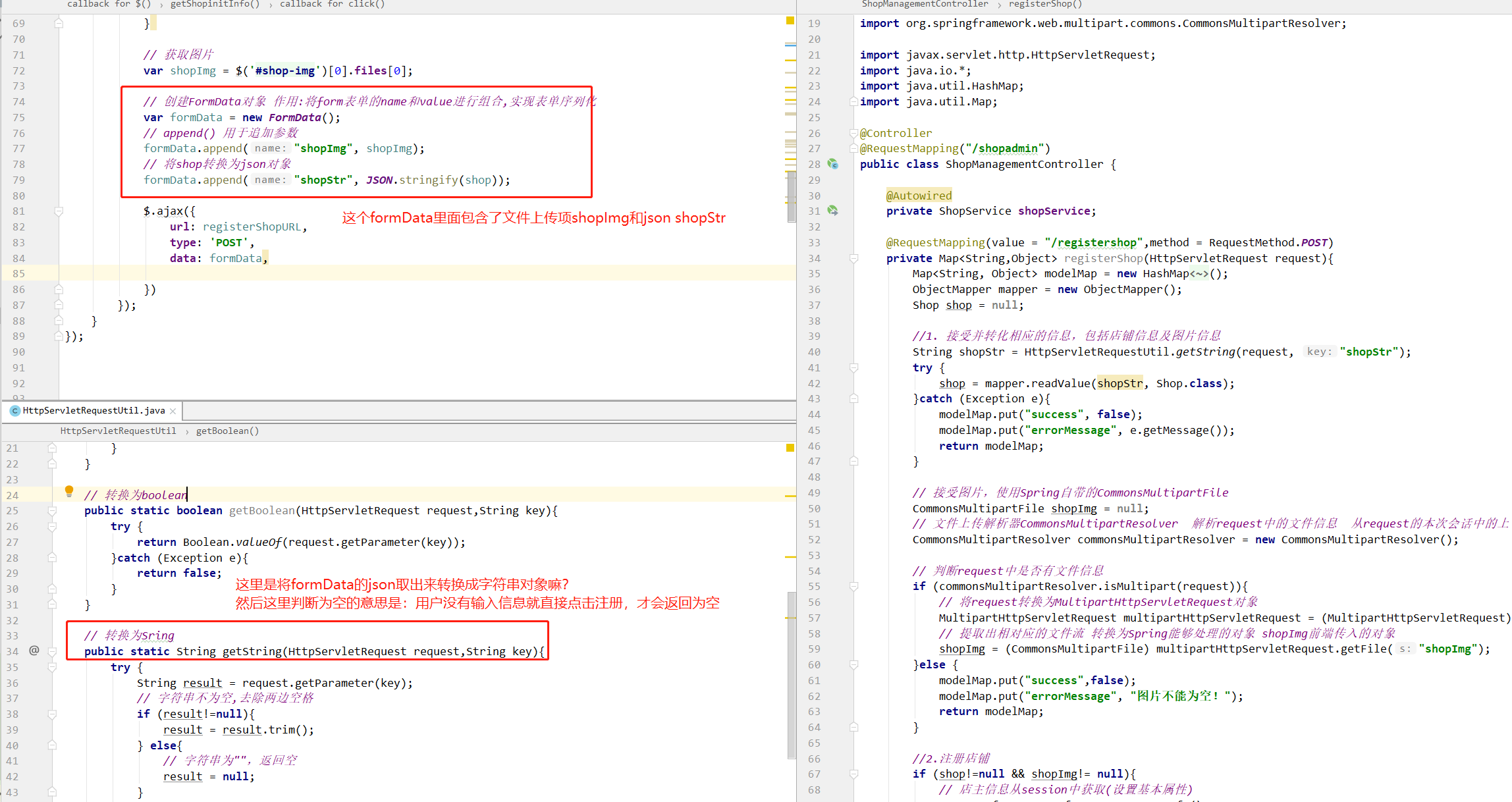Click the yellow warning stripe beside line 24
Screen dimensions: 1512x802
click(790, 496)
